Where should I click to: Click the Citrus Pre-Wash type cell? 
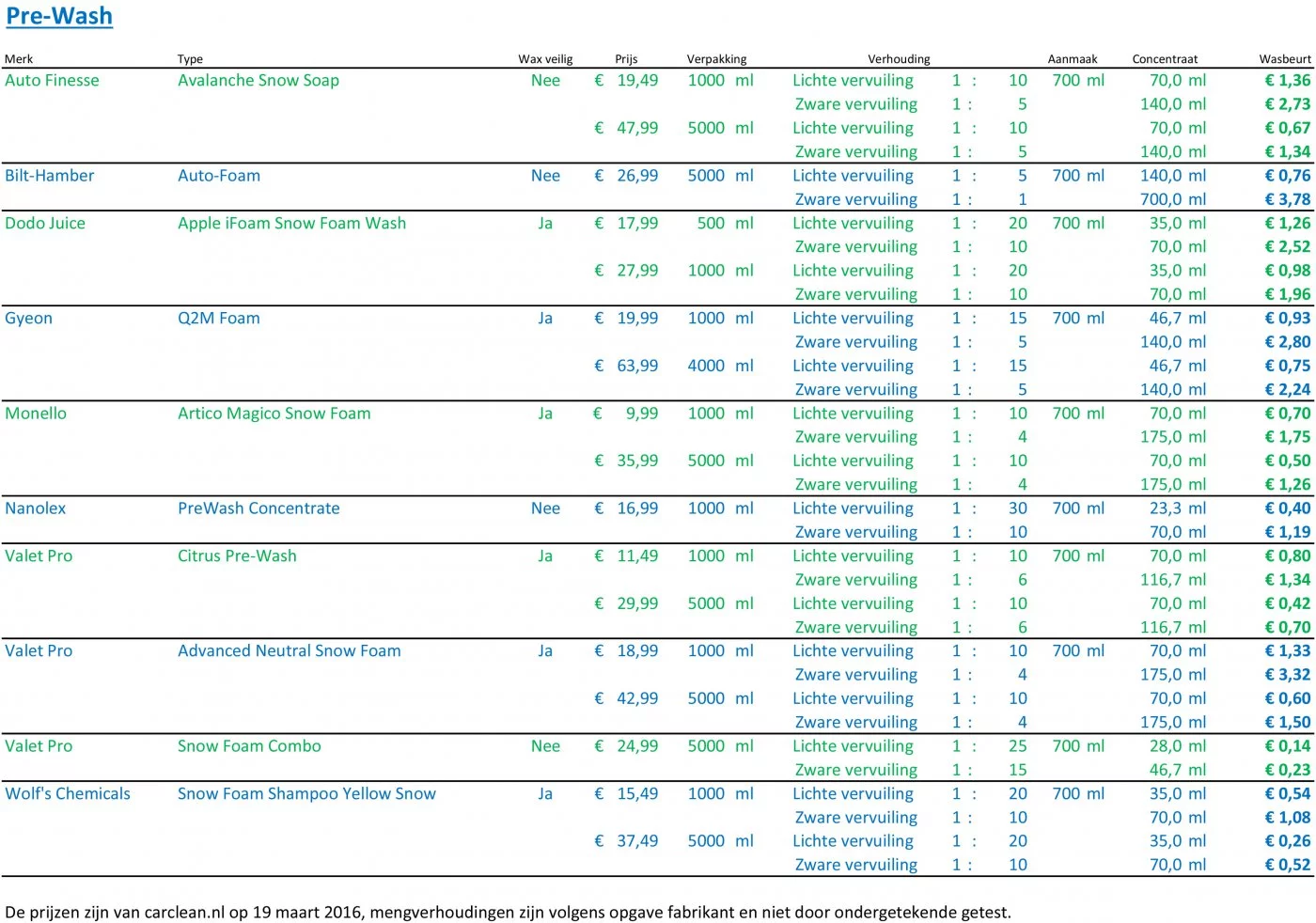pos(237,555)
